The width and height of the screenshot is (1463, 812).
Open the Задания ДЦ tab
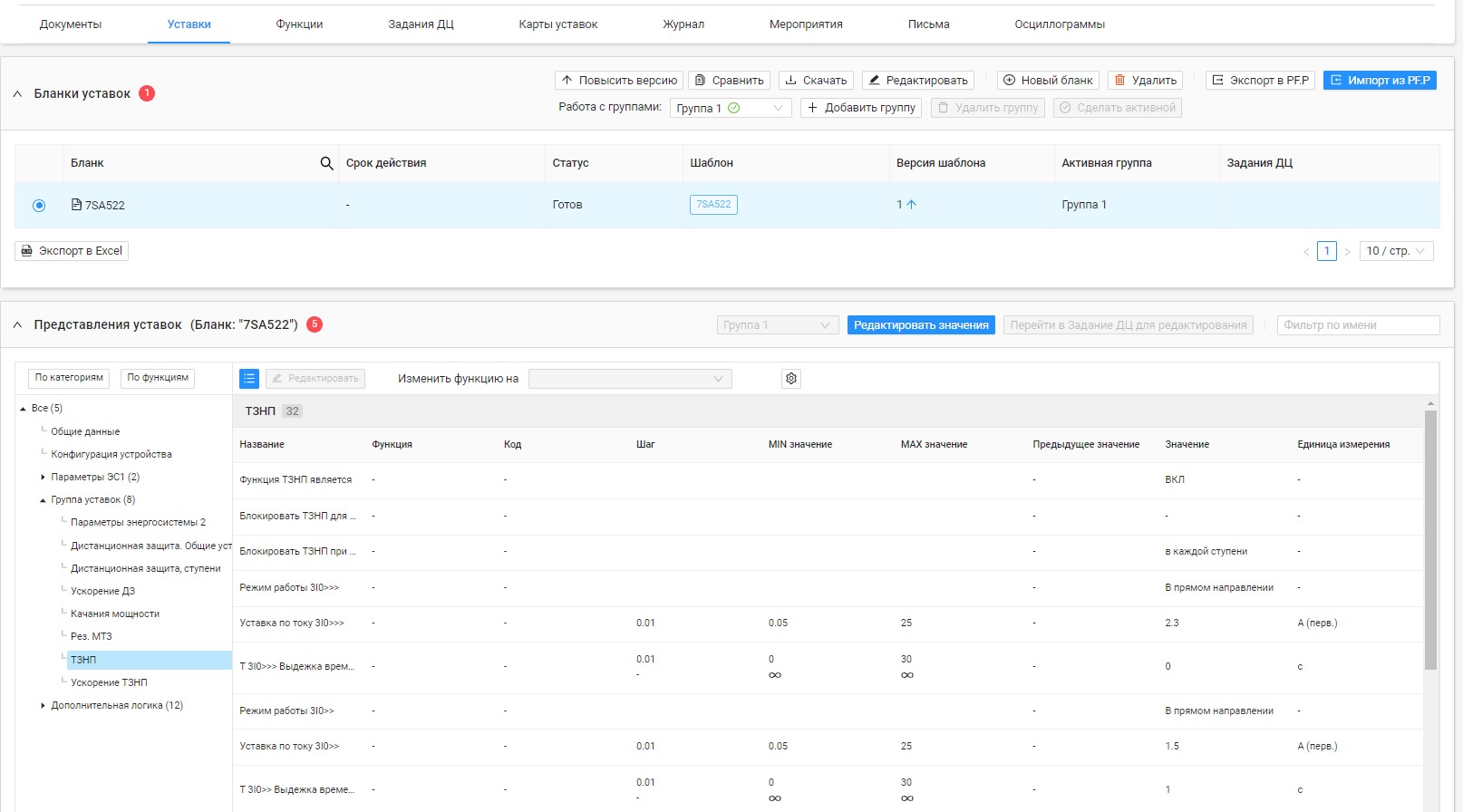tap(421, 24)
